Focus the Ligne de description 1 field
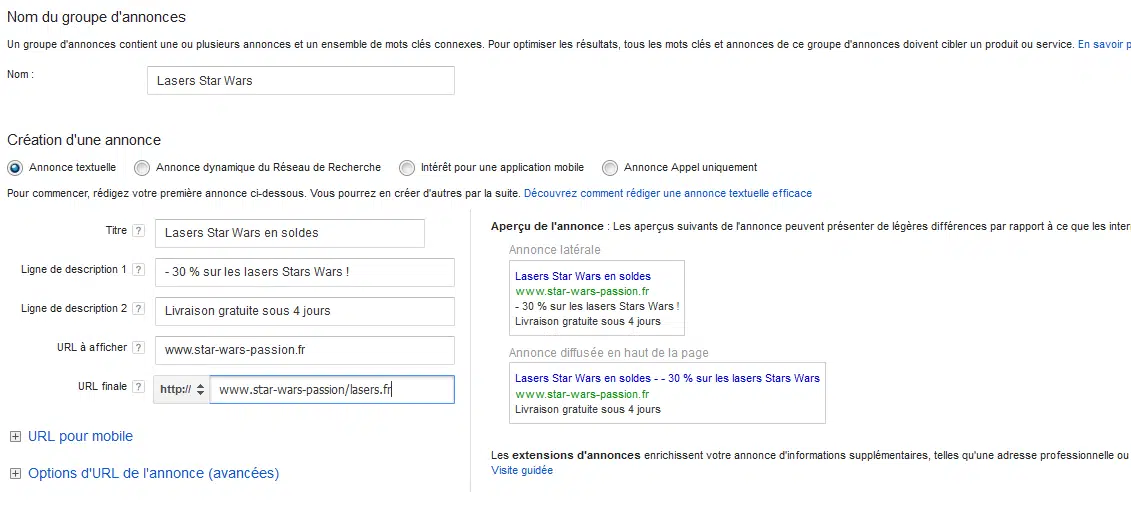 tap(304, 272)
